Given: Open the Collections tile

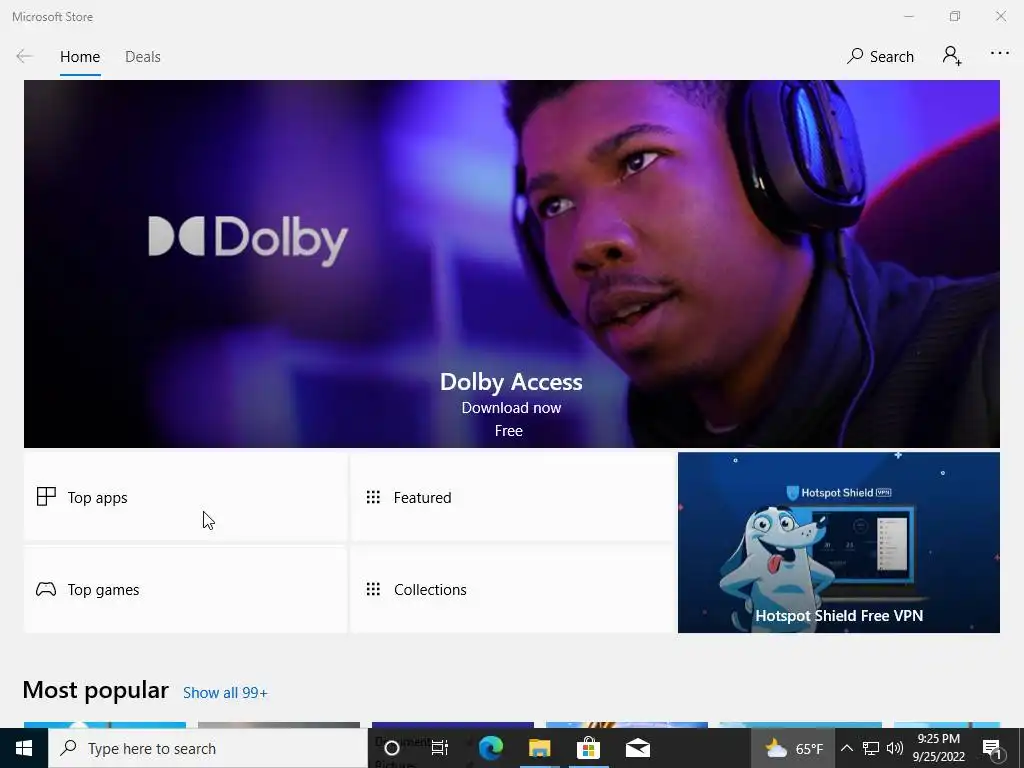Looking at the screenshot, I should [x=512, y=590].
